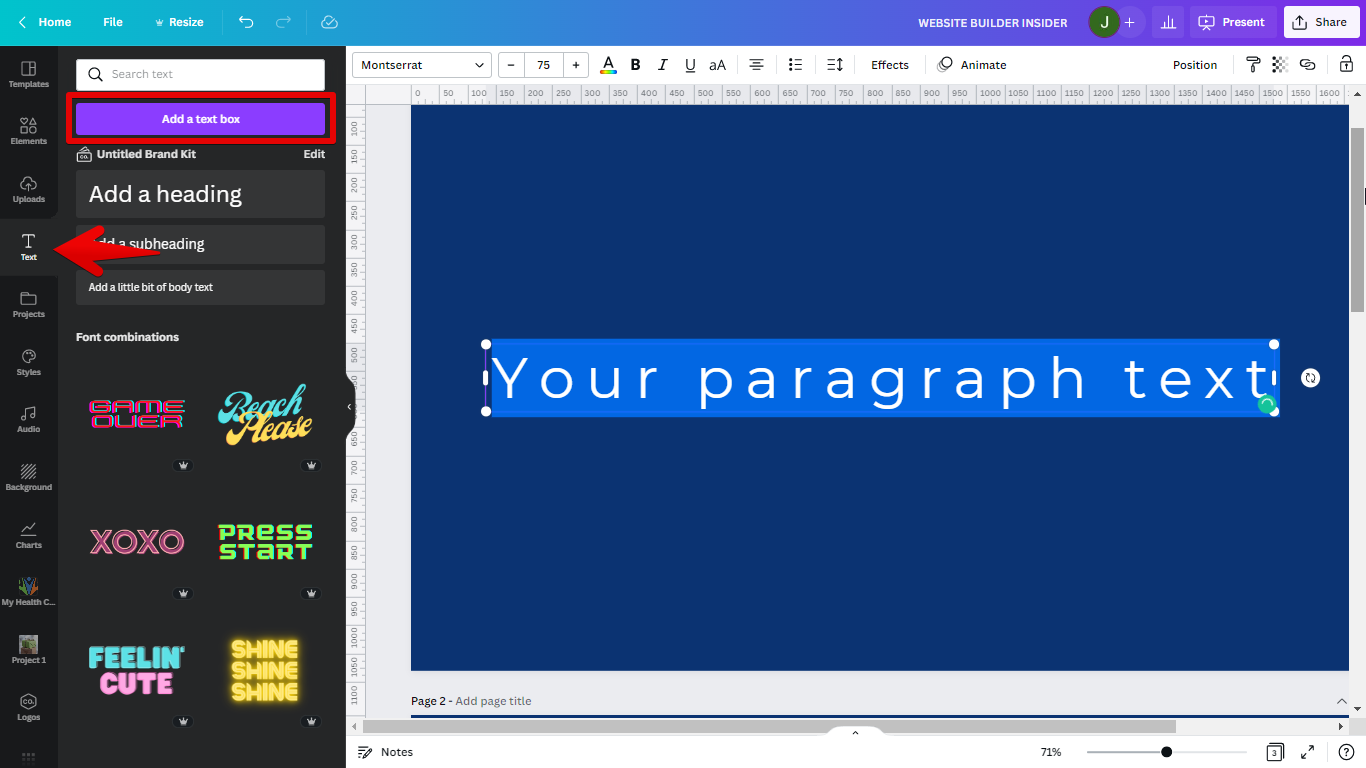Click the text alignment icon
The width and height of the screenshot is (1366, 768).
[x=756, y=65]
